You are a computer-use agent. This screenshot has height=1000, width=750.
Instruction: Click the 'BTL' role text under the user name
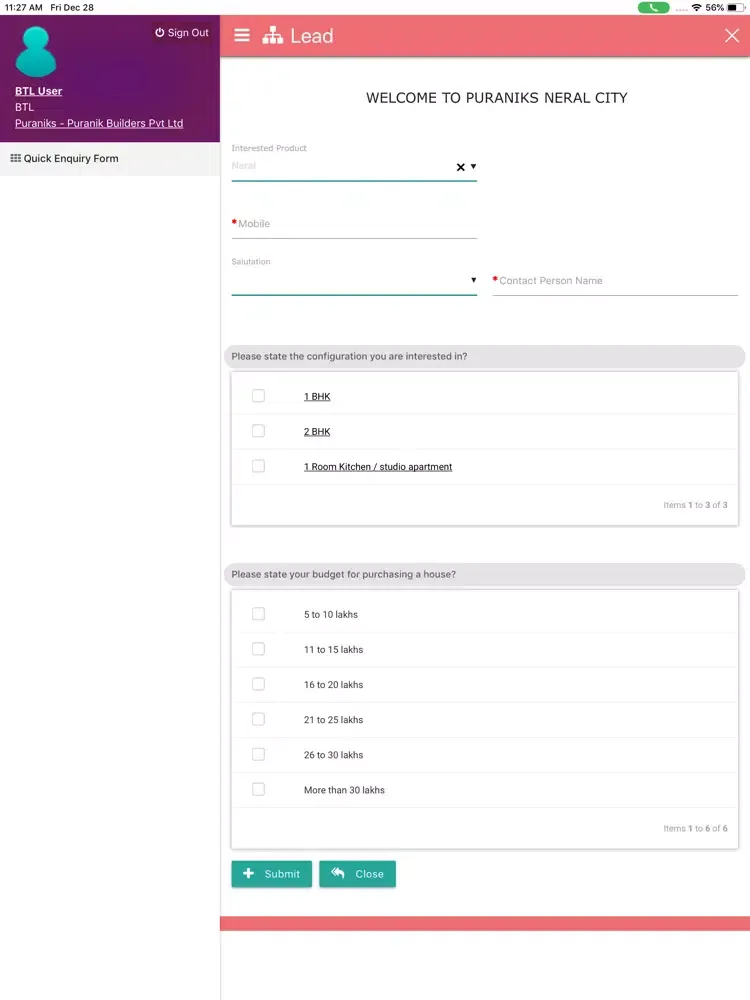coord(25,107)
